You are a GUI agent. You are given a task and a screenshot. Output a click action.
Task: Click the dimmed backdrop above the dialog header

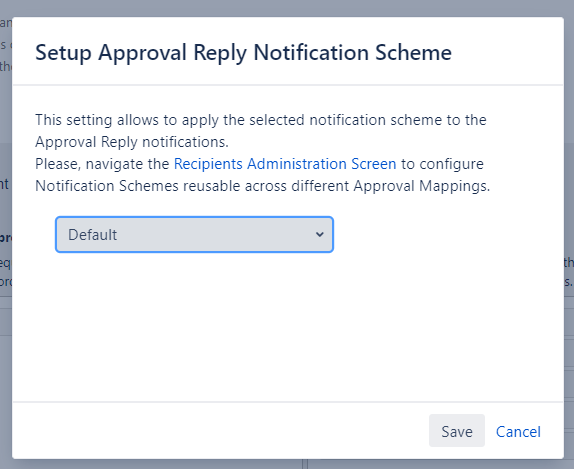coord(287,8)
